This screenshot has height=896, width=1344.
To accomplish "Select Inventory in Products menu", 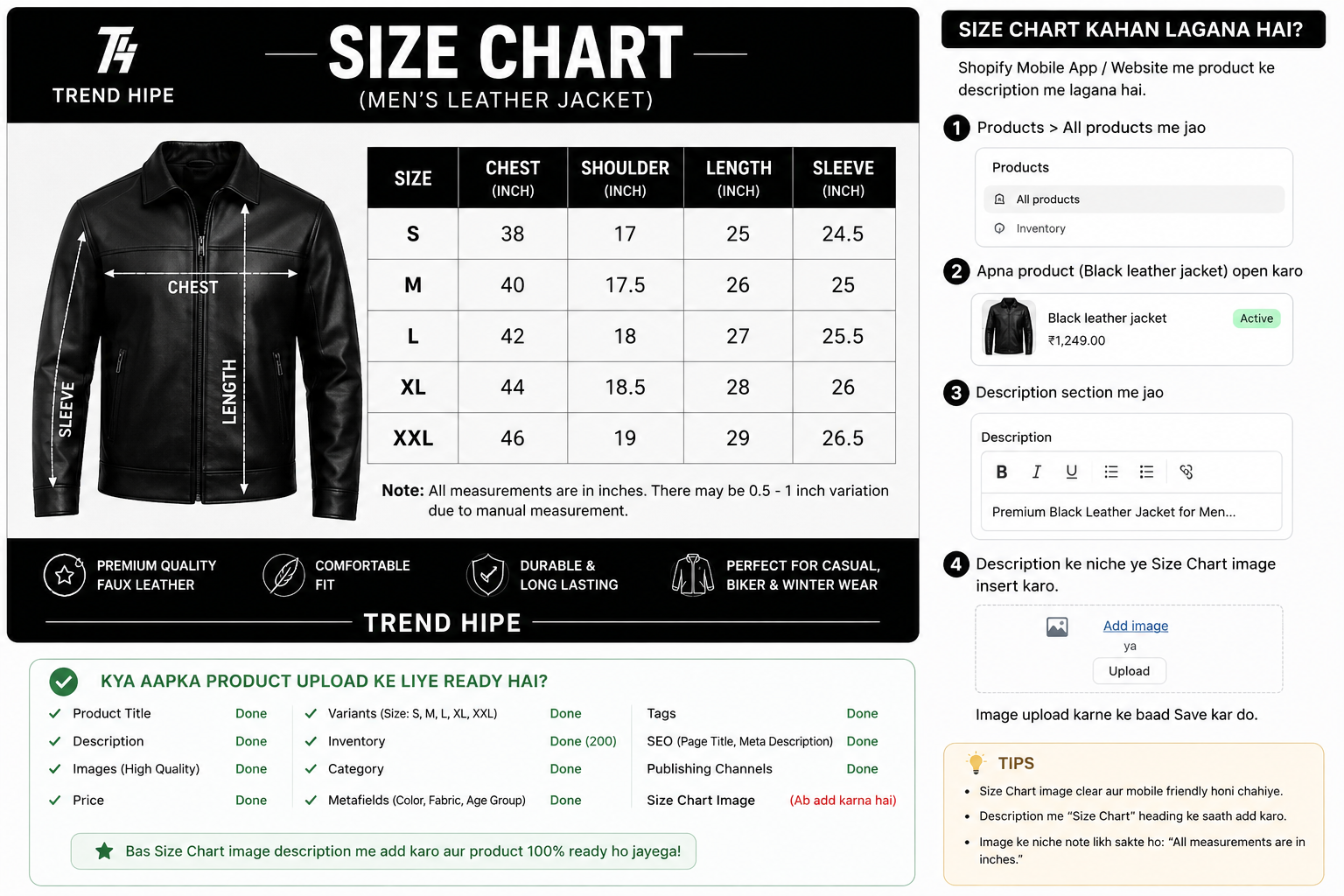I will point(1134,228).
